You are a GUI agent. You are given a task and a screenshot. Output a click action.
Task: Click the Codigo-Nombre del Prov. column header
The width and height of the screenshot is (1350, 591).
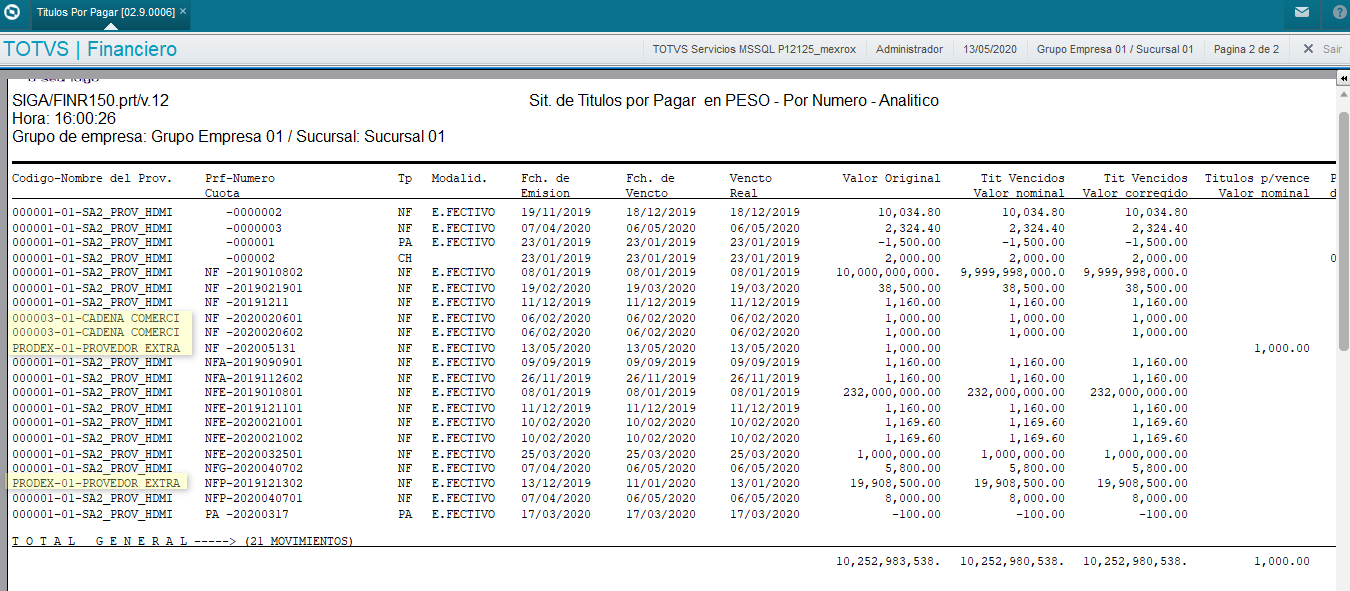tap(92, 178)
